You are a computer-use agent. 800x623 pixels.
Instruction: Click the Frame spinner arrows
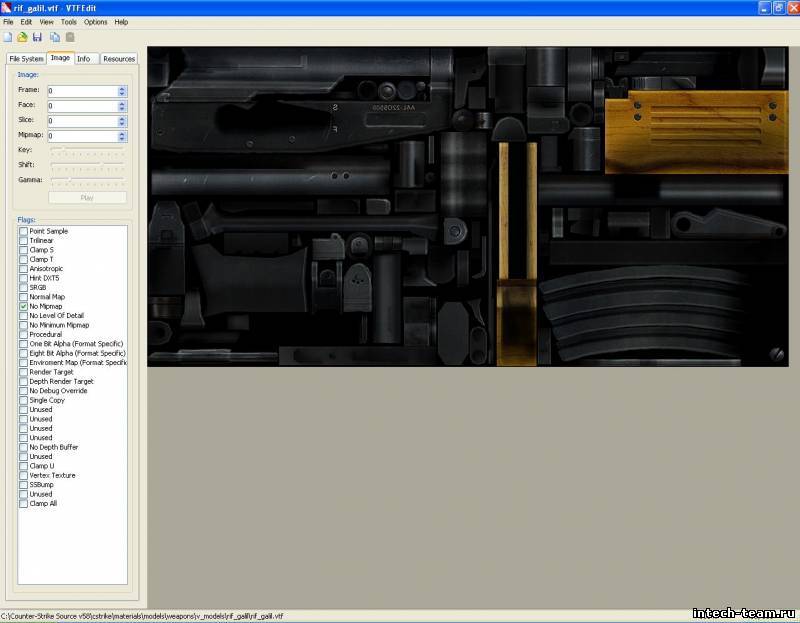click(122, 91)
